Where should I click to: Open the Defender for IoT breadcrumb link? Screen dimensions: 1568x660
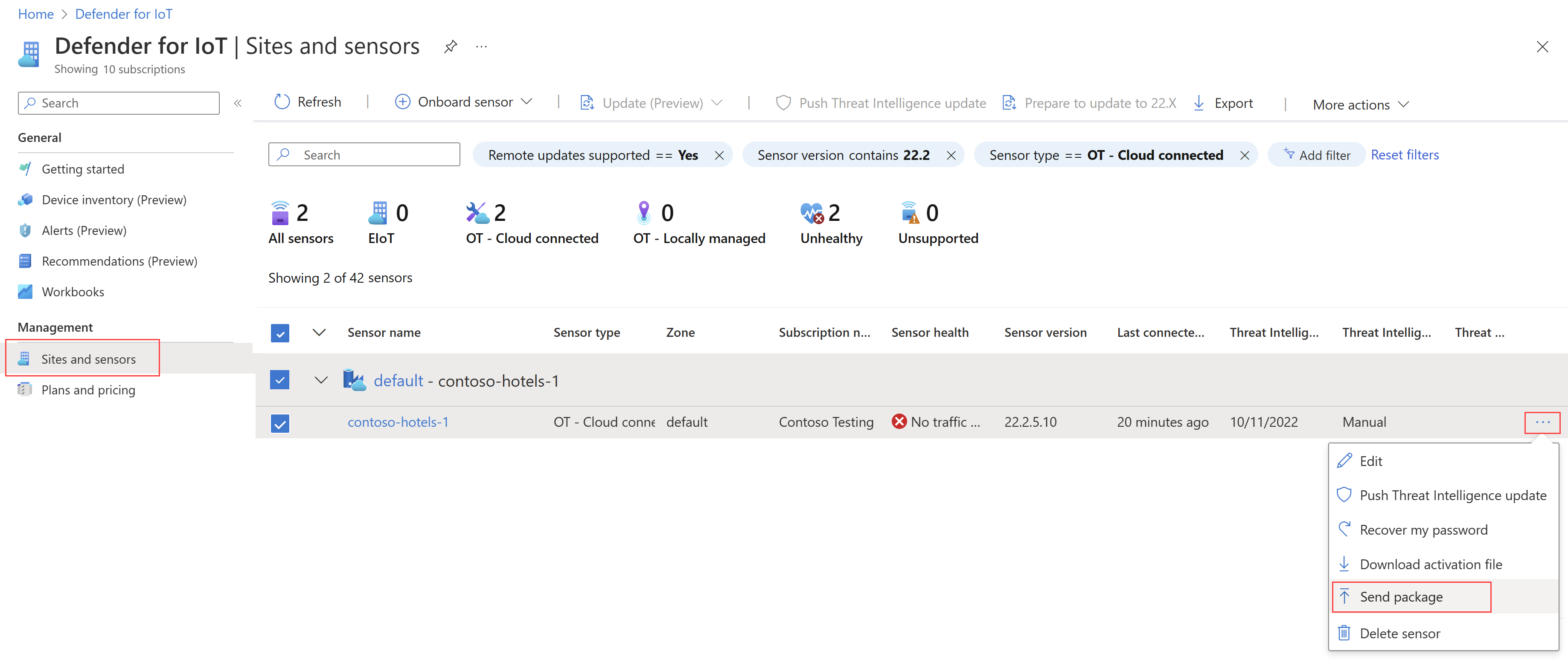[x=124, y=14]
